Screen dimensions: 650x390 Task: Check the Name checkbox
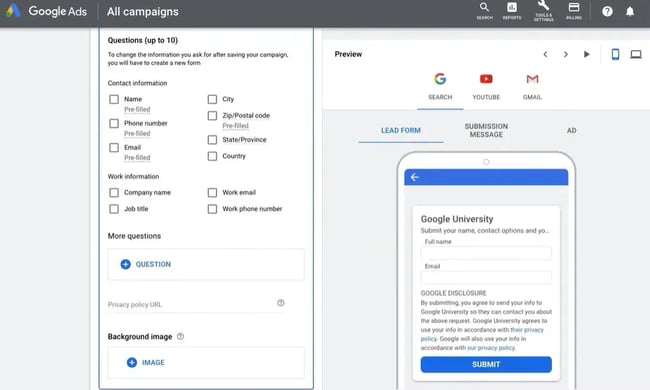(114, 99)
